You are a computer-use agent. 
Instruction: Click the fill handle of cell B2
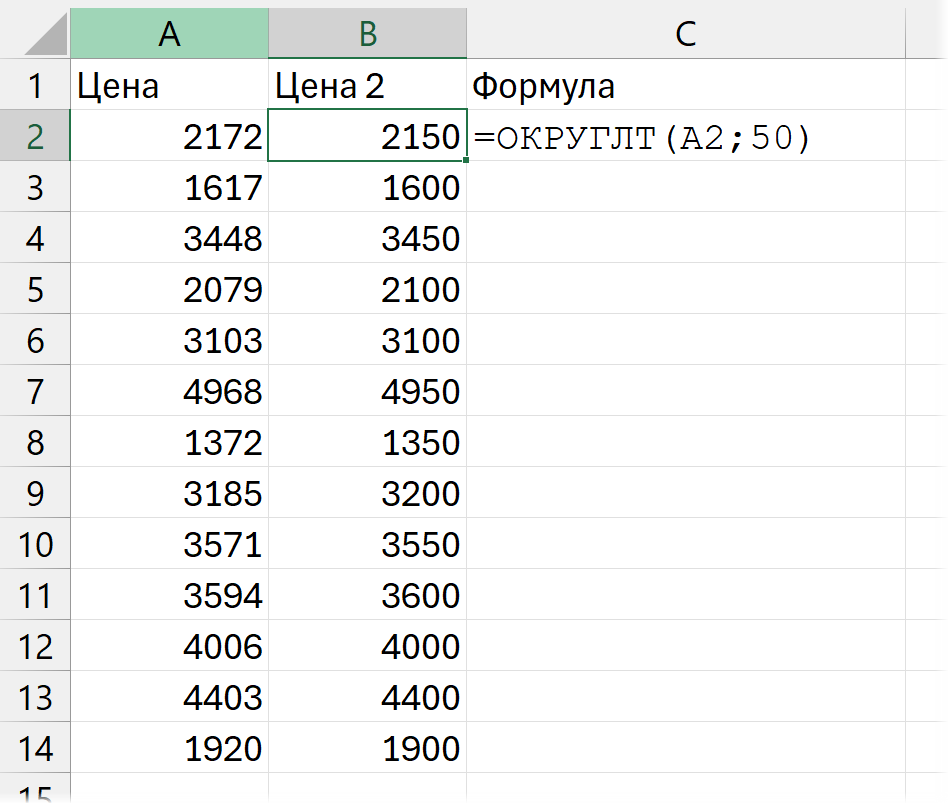[x=466, y=160]
